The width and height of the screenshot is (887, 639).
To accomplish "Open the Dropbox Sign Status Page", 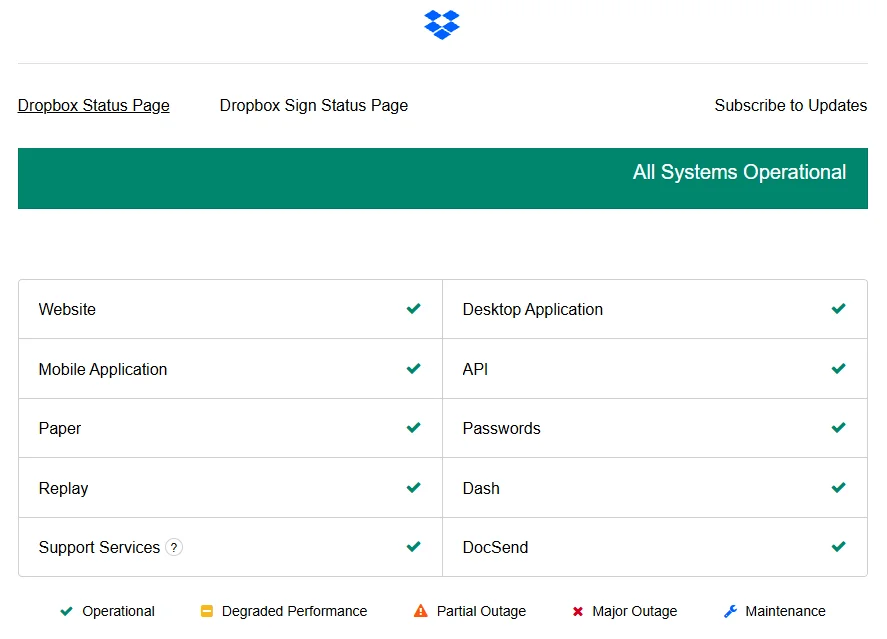I will tap(313, 105).
